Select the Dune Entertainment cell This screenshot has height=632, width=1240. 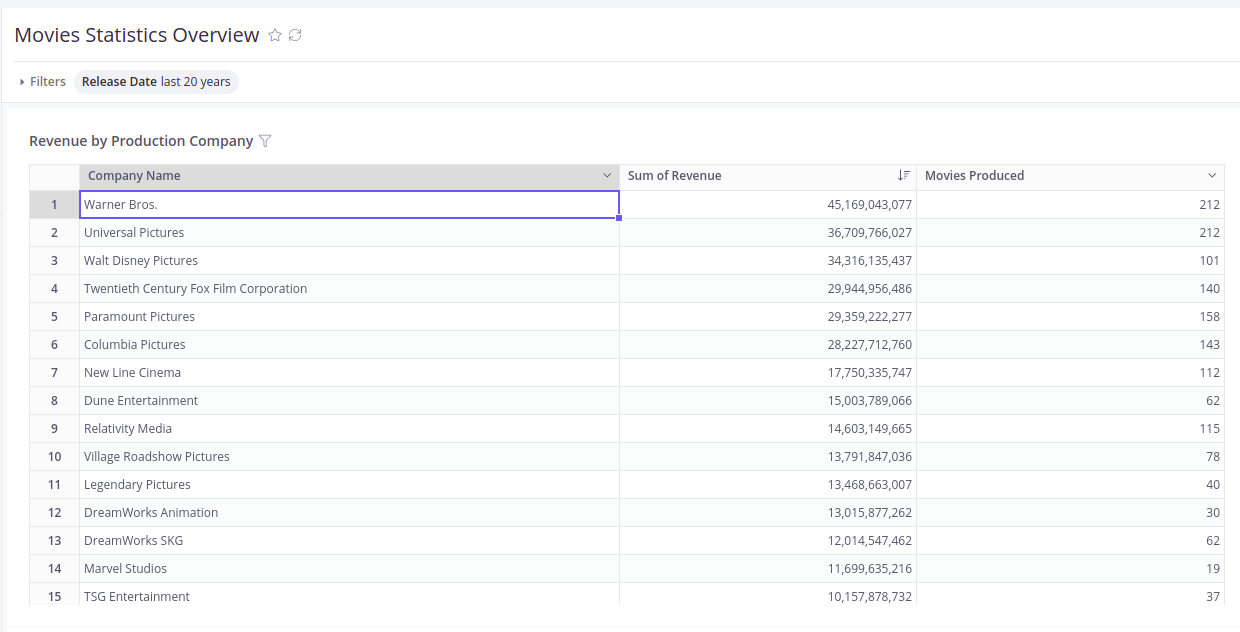[x=349, y=400]
